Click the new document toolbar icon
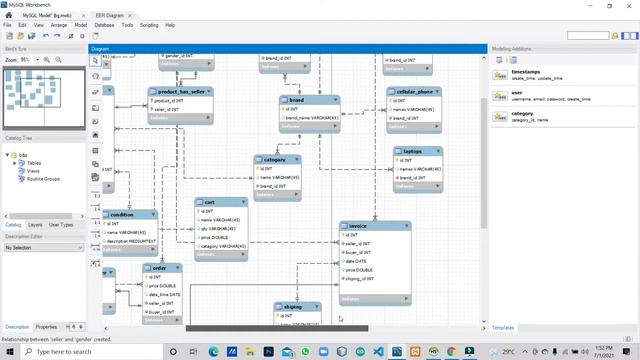 tap(10, 36)
